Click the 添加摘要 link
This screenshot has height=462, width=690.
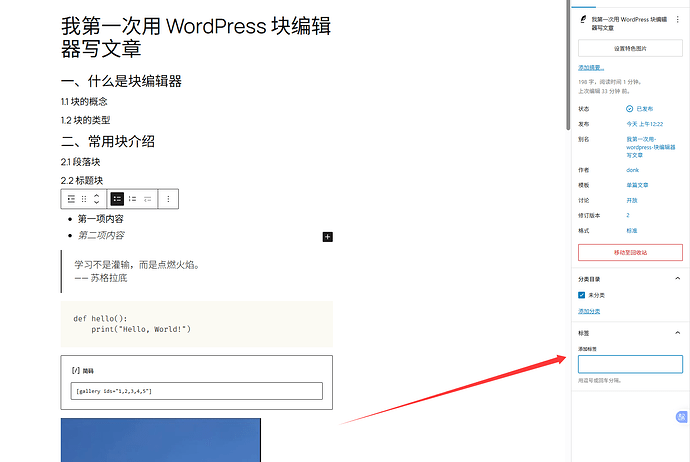point(591,68)
